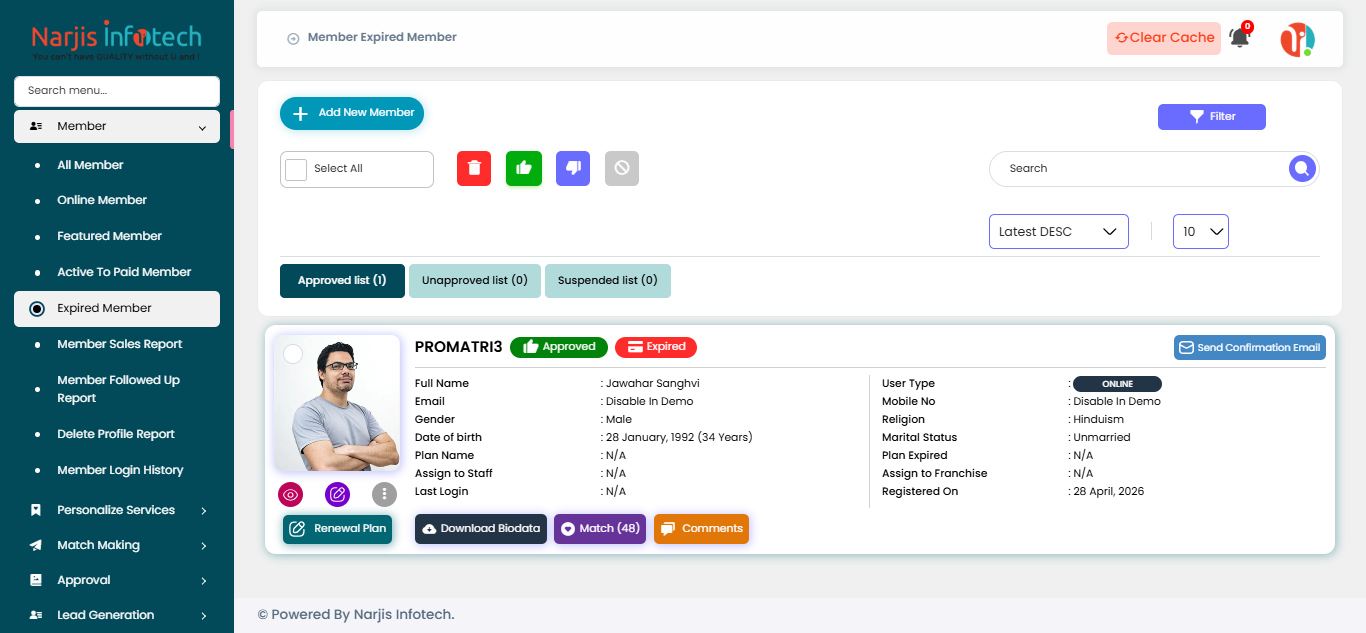Expand the Approval sidebar menu

click(117, 580)
